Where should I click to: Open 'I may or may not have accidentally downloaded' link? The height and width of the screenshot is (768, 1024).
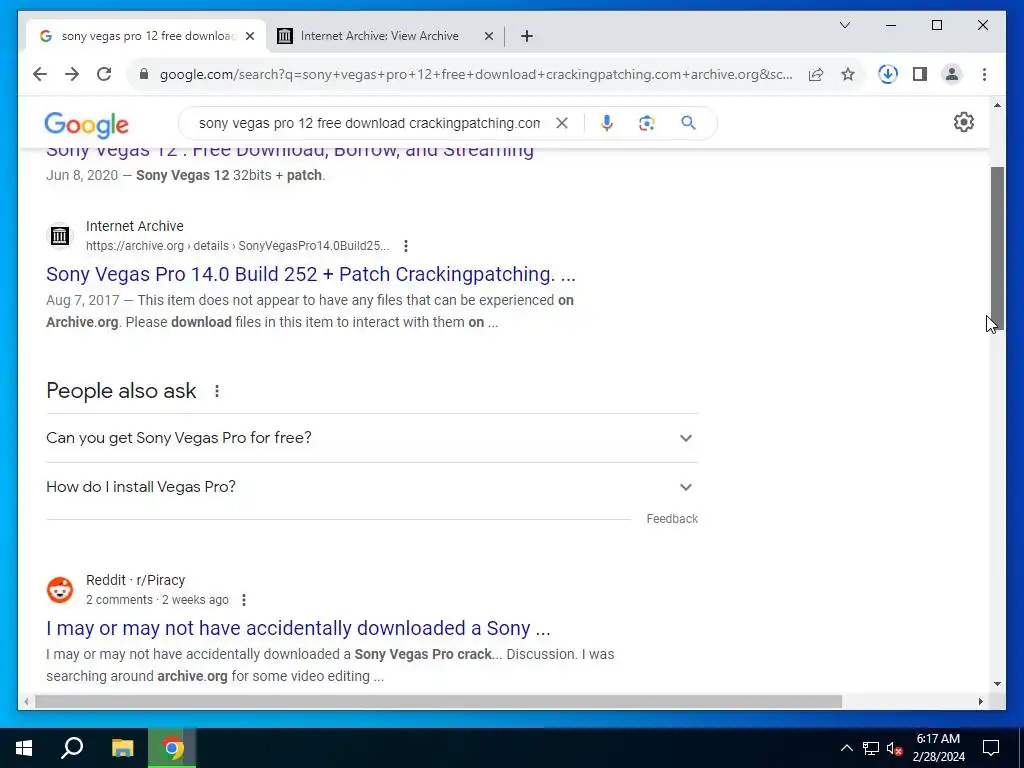point(298,628)
